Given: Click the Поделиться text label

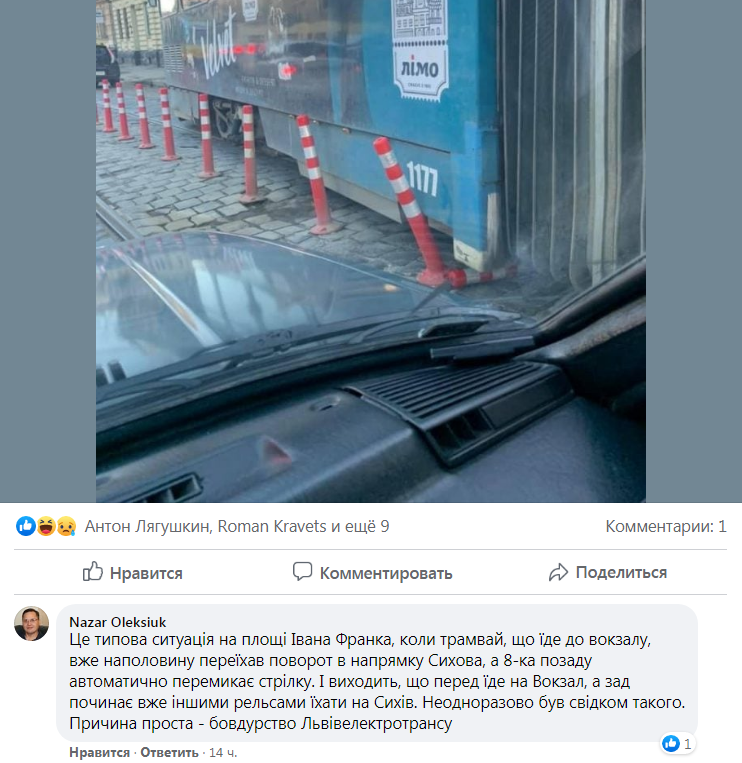Looking at the screenshot, I should [621, 572].
